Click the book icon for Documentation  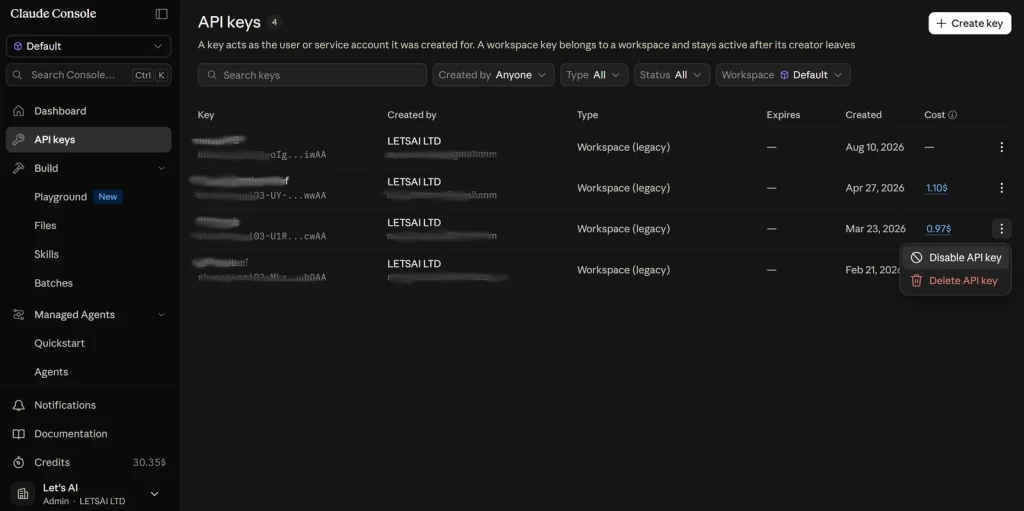coord(19,434)
